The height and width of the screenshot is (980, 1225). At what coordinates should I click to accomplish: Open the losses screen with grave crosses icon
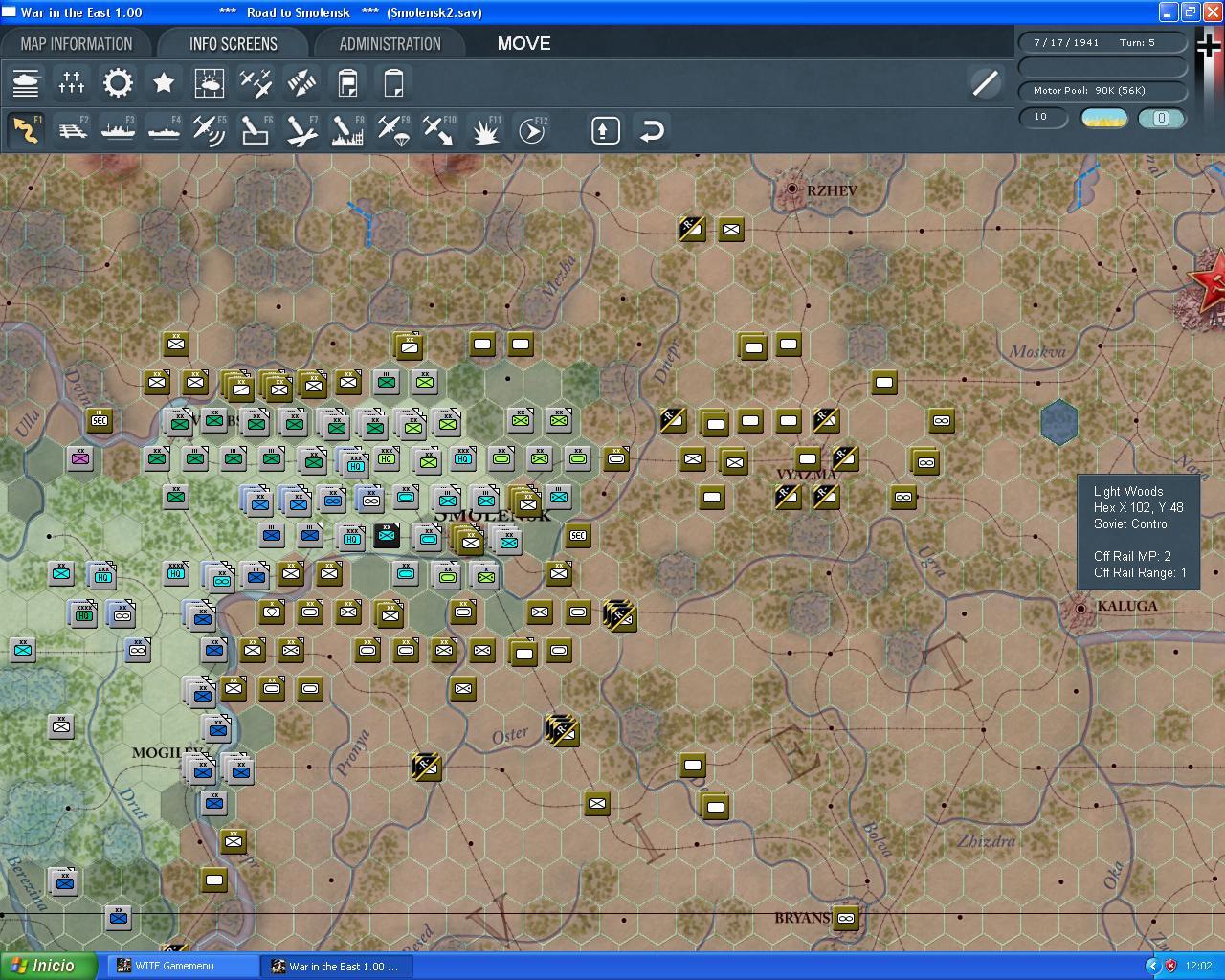[72, 83]
